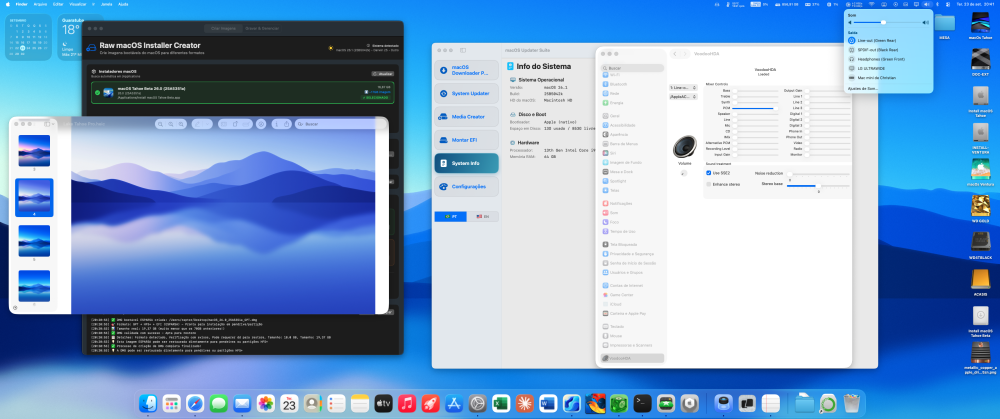Image resolution: width=1000 pixels, height=419 pixels.
Task: Open Music app in the Dock
Action: 407,403
